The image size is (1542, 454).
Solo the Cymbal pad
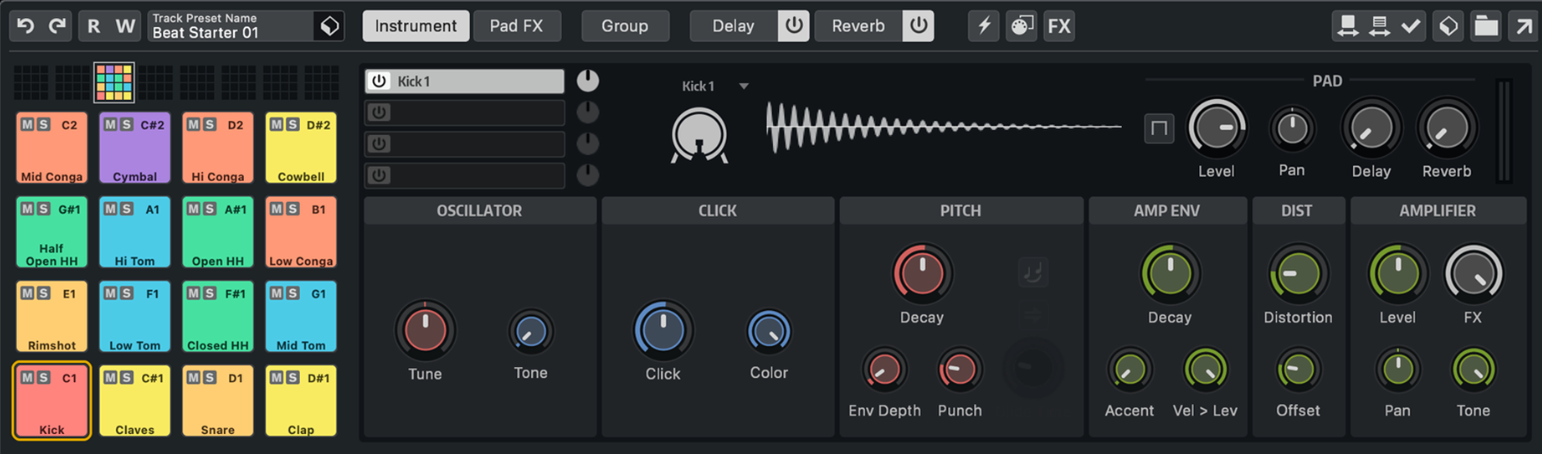click(x=126, y=125)
